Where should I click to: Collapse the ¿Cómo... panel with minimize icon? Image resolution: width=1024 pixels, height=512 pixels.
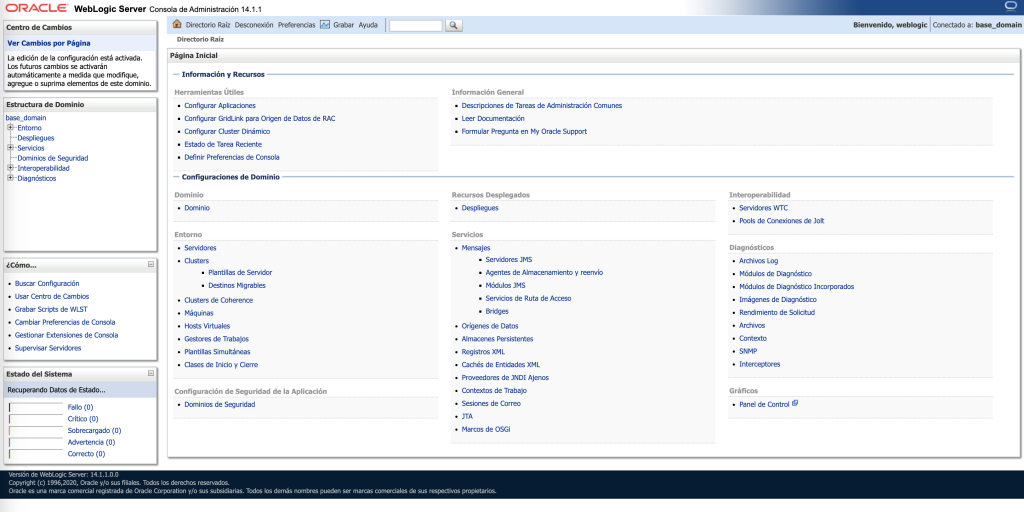151,264
